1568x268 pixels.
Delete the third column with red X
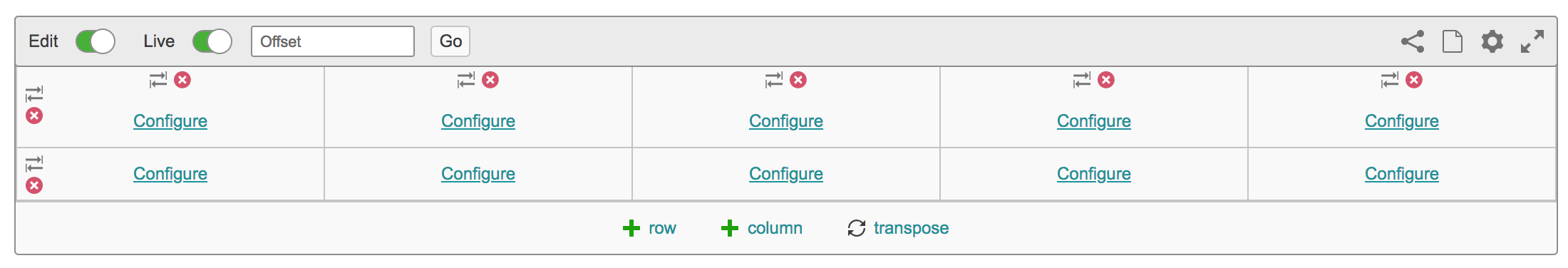798,80
